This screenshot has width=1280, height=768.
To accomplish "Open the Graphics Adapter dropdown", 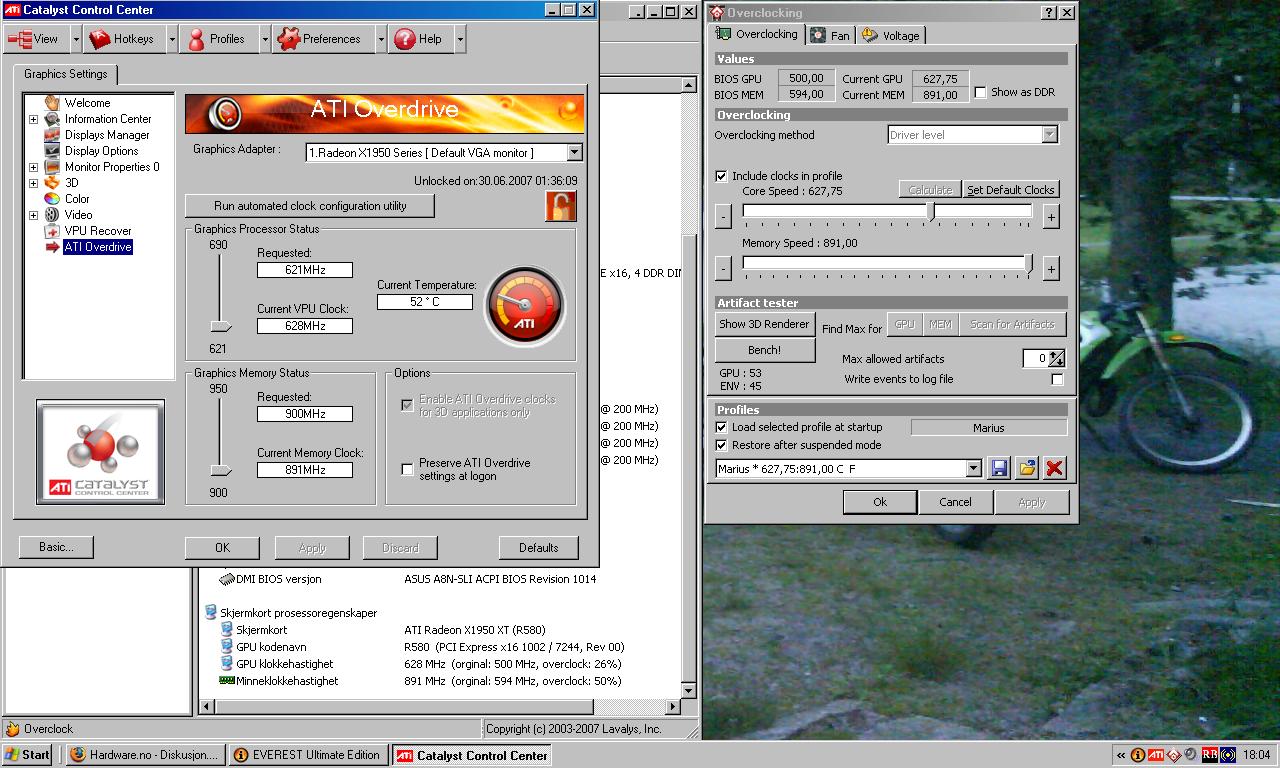I will tap(574, 153).
